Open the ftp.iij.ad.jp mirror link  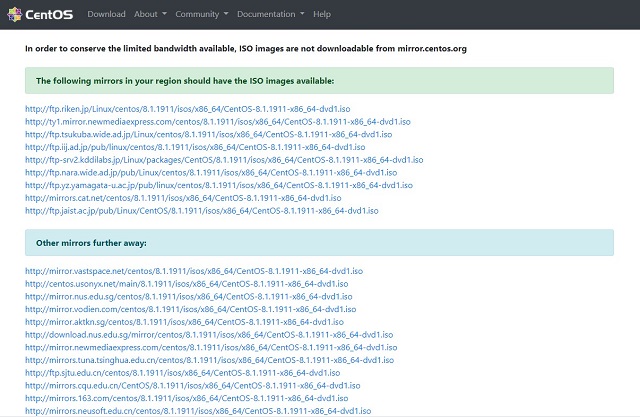195,147
